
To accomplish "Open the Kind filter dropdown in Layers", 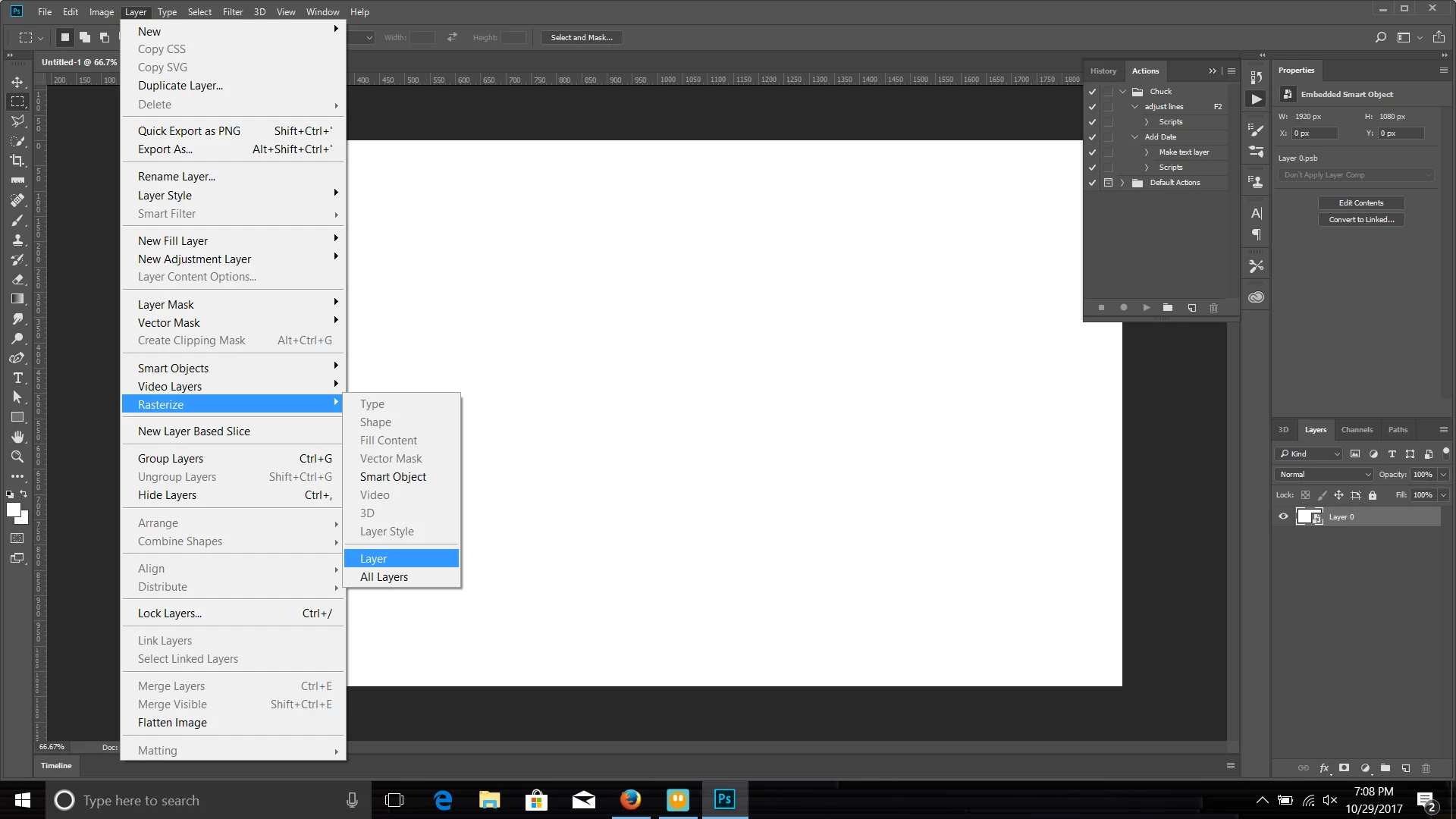I will pos(1309,454).
